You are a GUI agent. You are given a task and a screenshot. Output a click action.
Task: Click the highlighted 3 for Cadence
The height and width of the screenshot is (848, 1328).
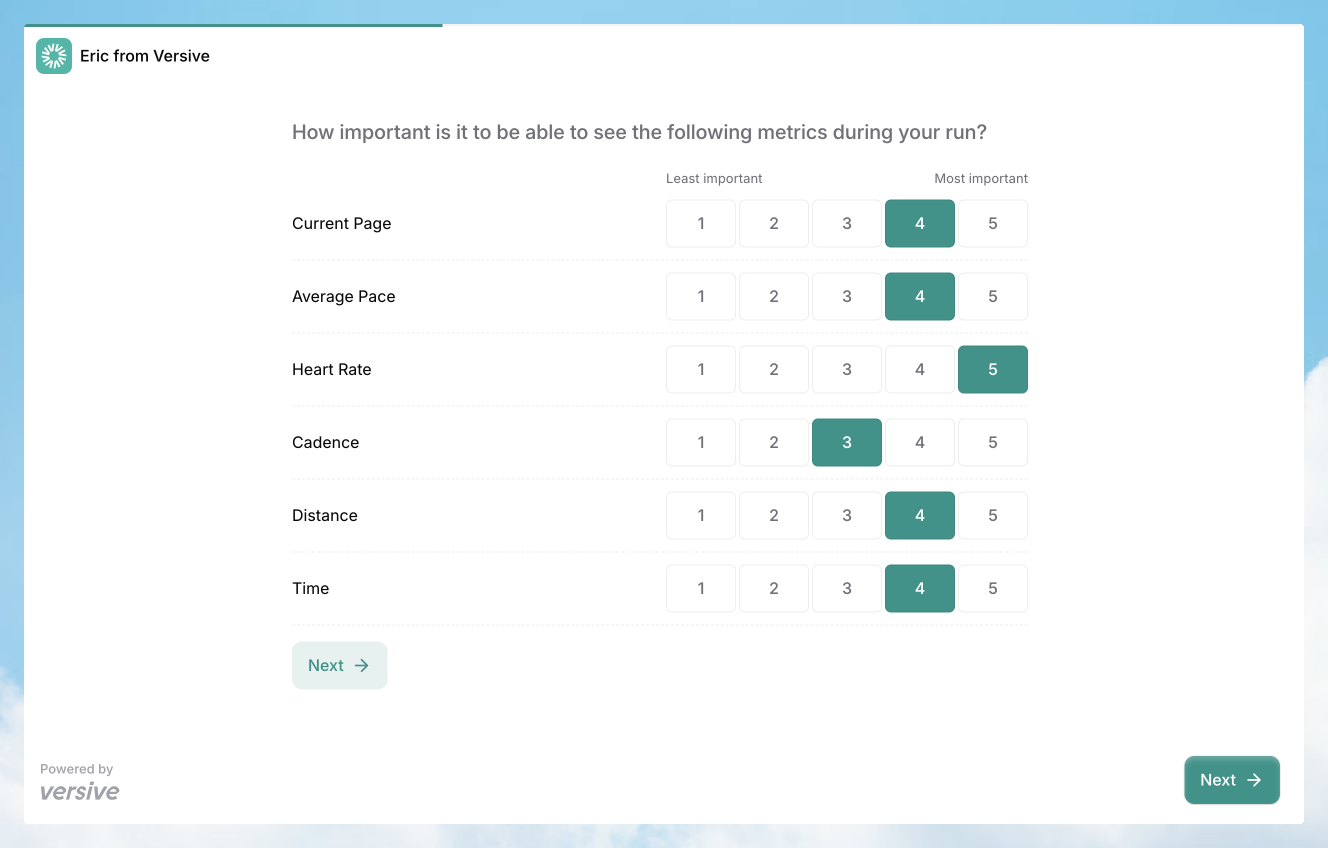coord(847,442)
